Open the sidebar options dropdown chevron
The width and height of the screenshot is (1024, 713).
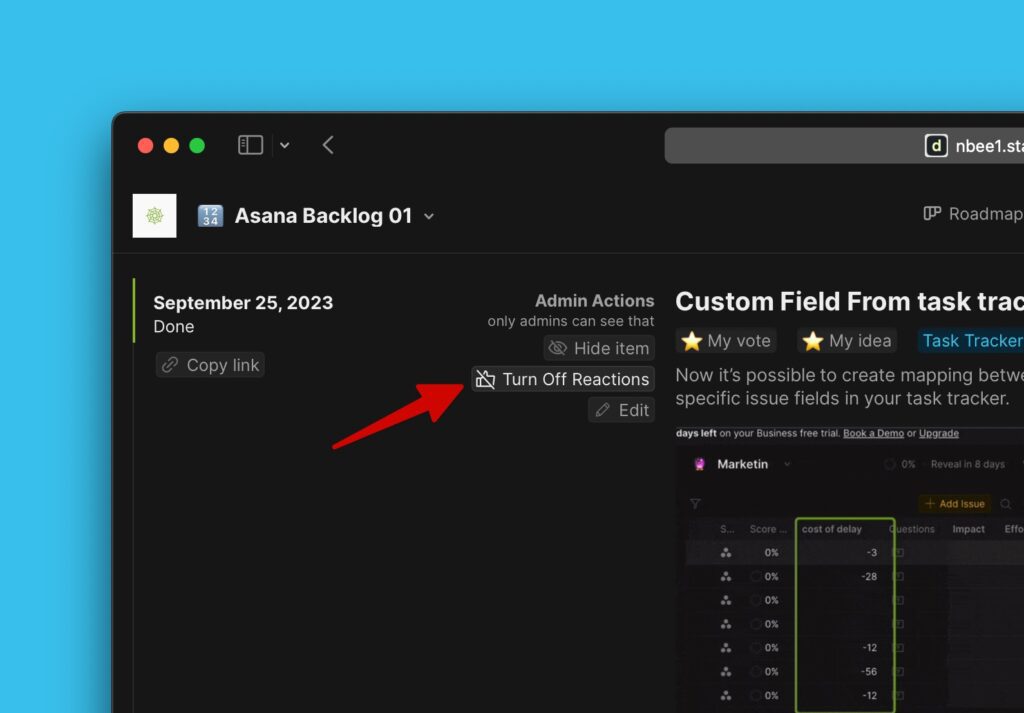pyautogui.click(x=284, y=145)
